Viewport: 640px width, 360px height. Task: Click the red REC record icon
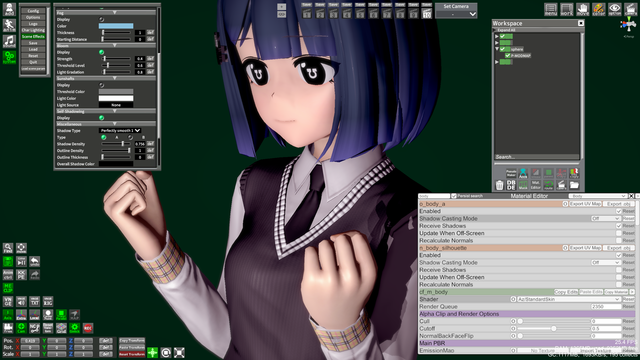click(88, 328)
